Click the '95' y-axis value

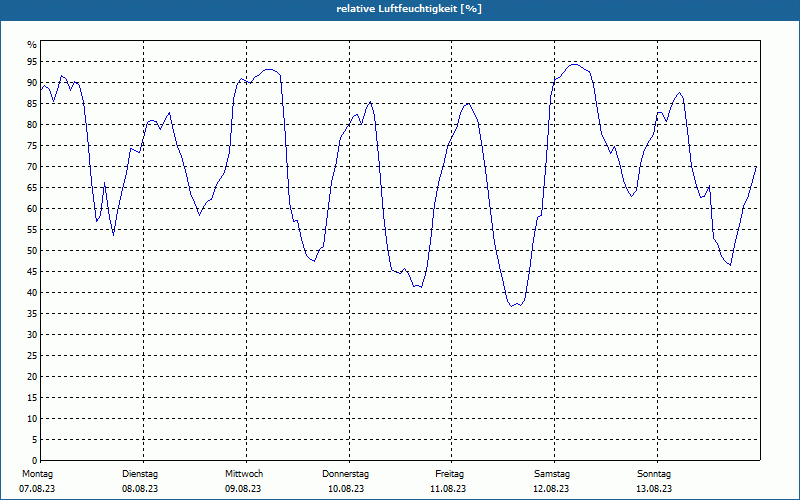32,62
